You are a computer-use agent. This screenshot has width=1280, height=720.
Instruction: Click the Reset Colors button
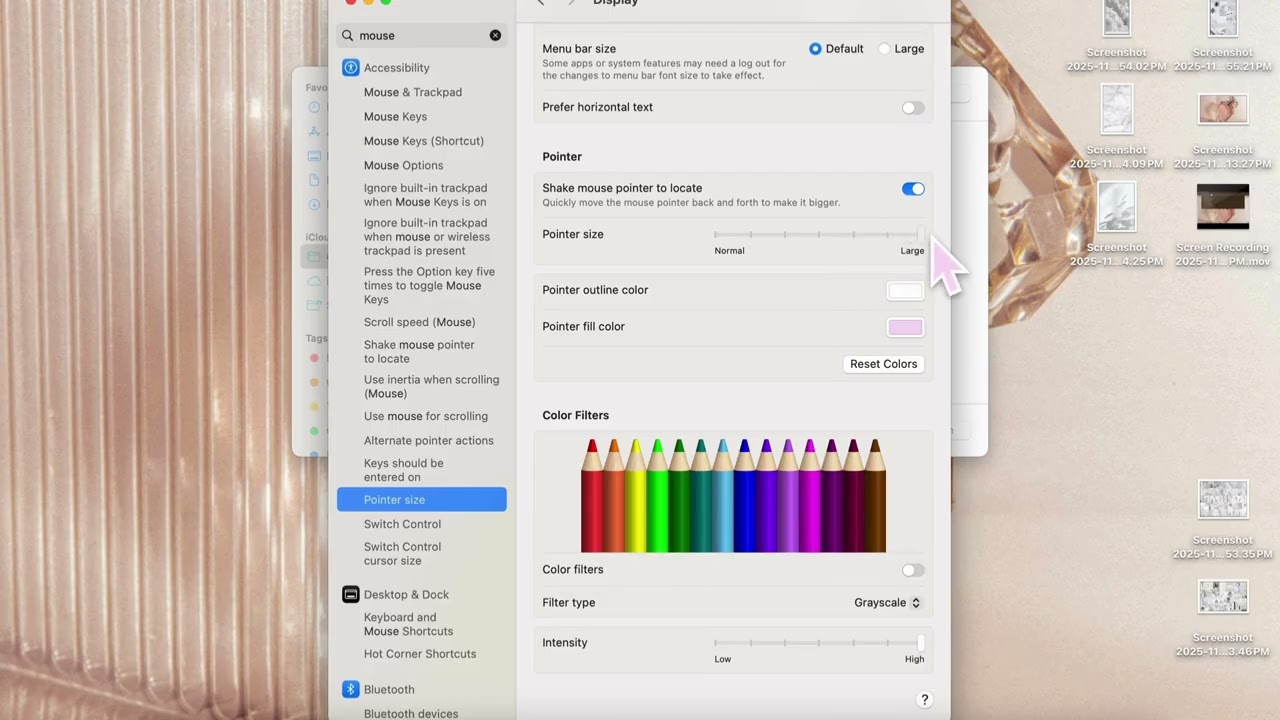[x=883, y=364]
